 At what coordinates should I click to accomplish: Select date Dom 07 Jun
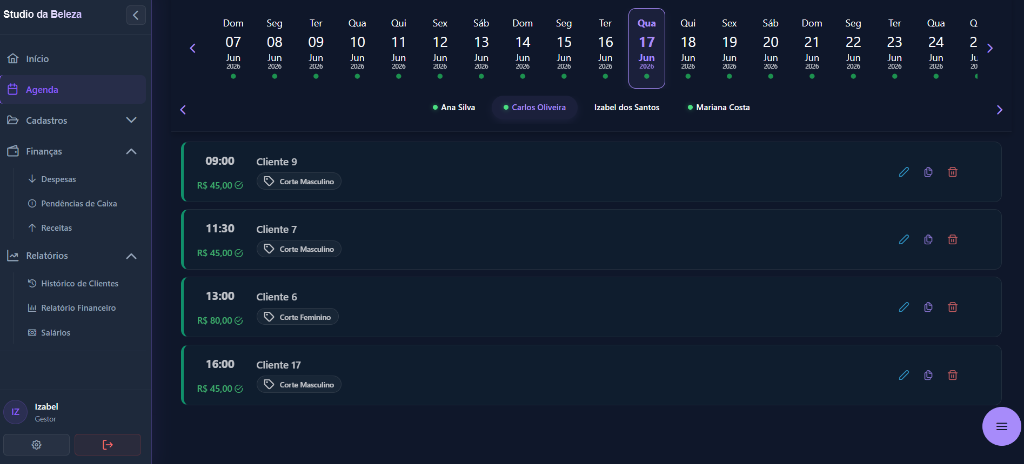click(233, 48)
